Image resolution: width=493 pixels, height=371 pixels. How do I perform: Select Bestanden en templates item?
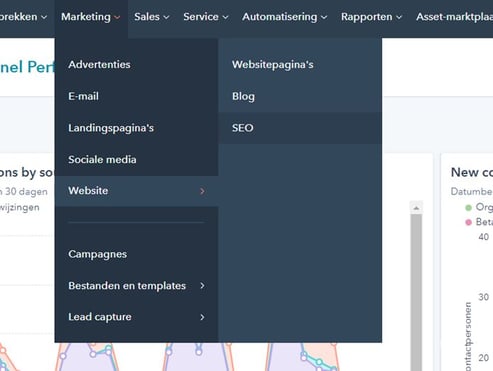(x=137, y=286)
